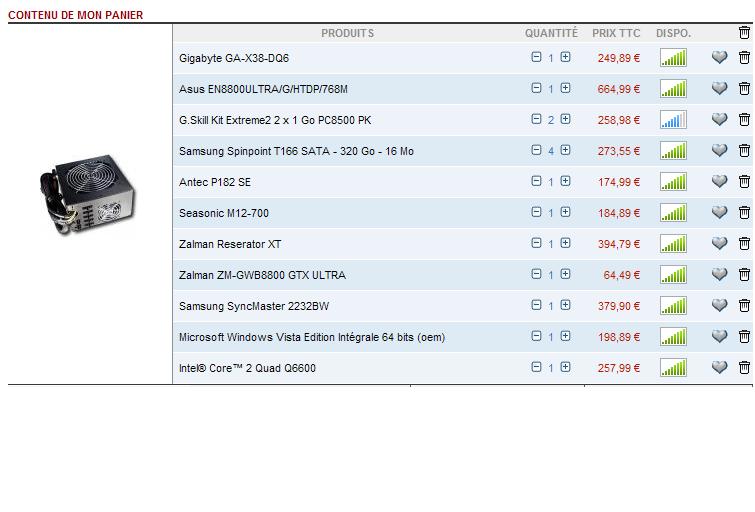This screenshot has height=512, width=755.
Task: Open Samsung Spinpoint T166 SATA product link
Action: pos(296,151)
